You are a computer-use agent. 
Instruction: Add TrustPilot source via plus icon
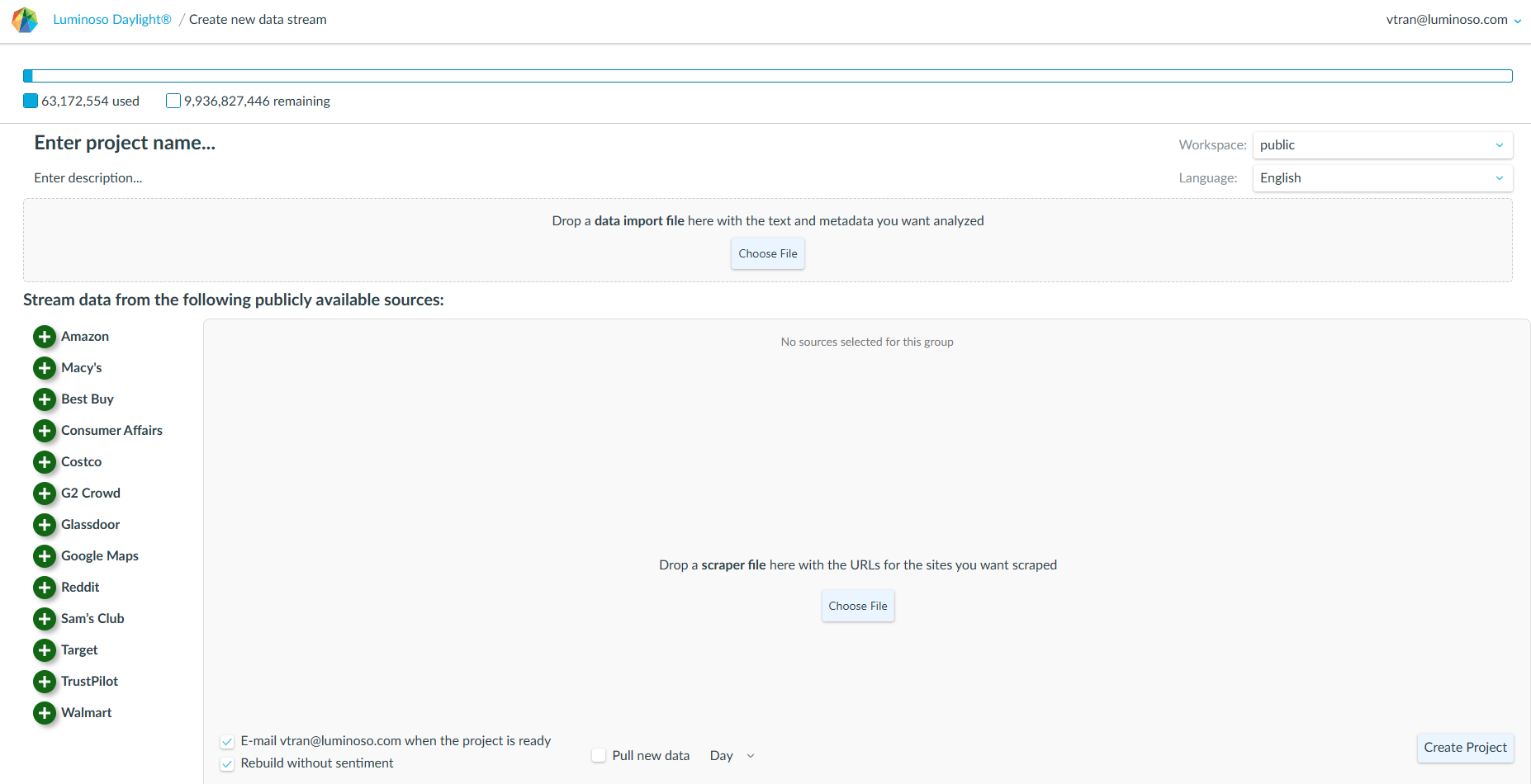tap(45, 682)
